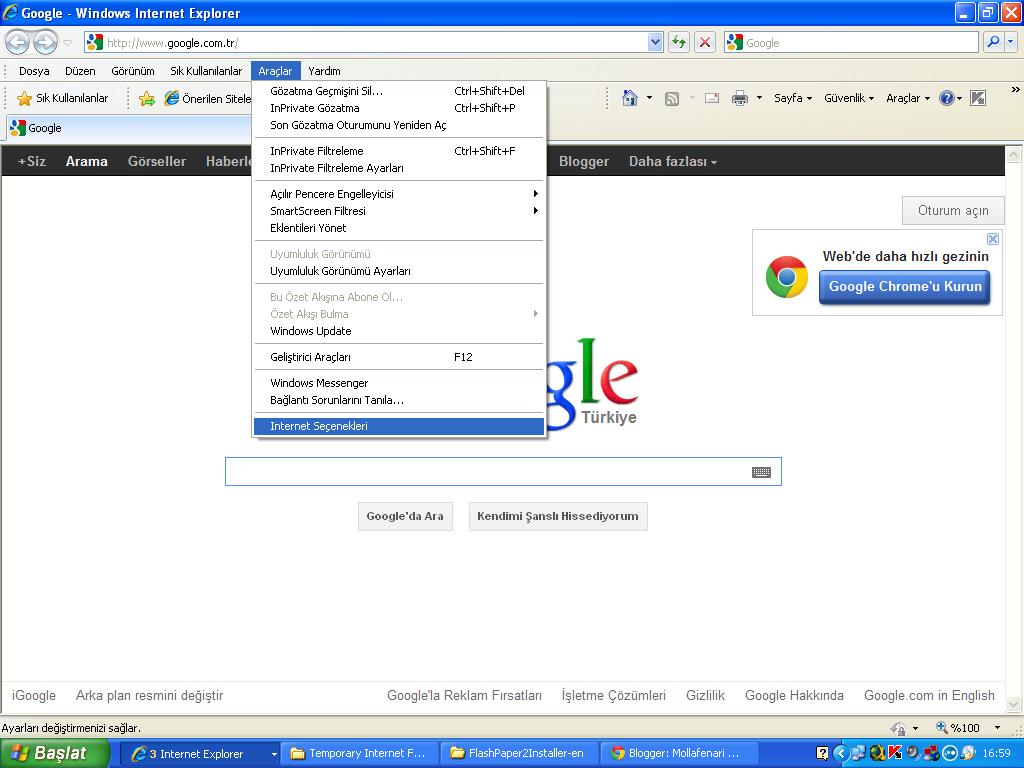This screenshot has width=1024, height=768.
Task: Click the Blogger link in the Google bar
Action: pos(584,161)
